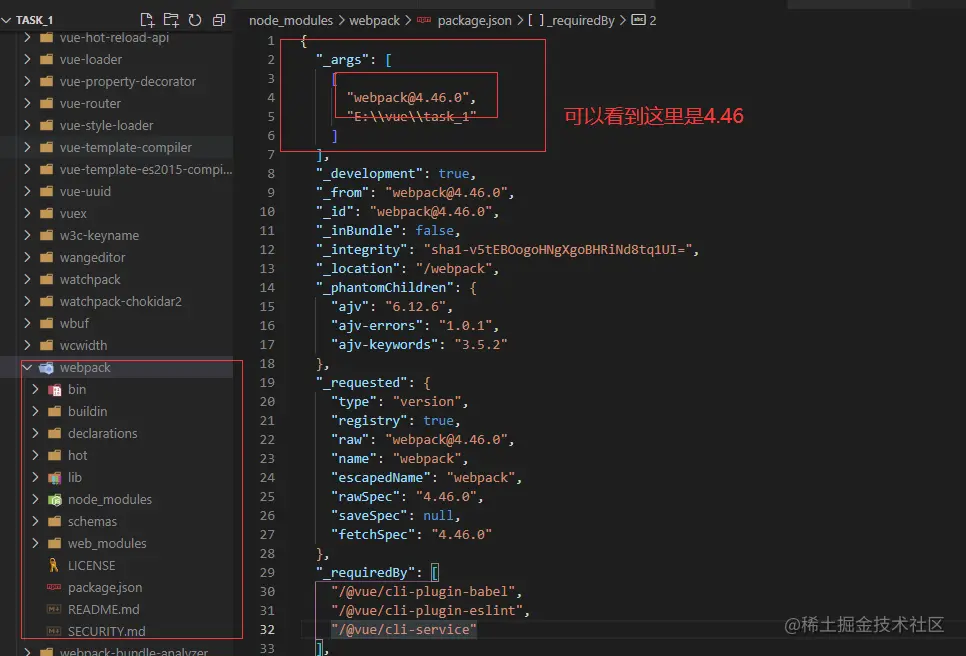Click the npm file icon in the breadcrumb
The width and height of the screenshot is (966, 656).
pyautogui.click(x=424, y=20)
